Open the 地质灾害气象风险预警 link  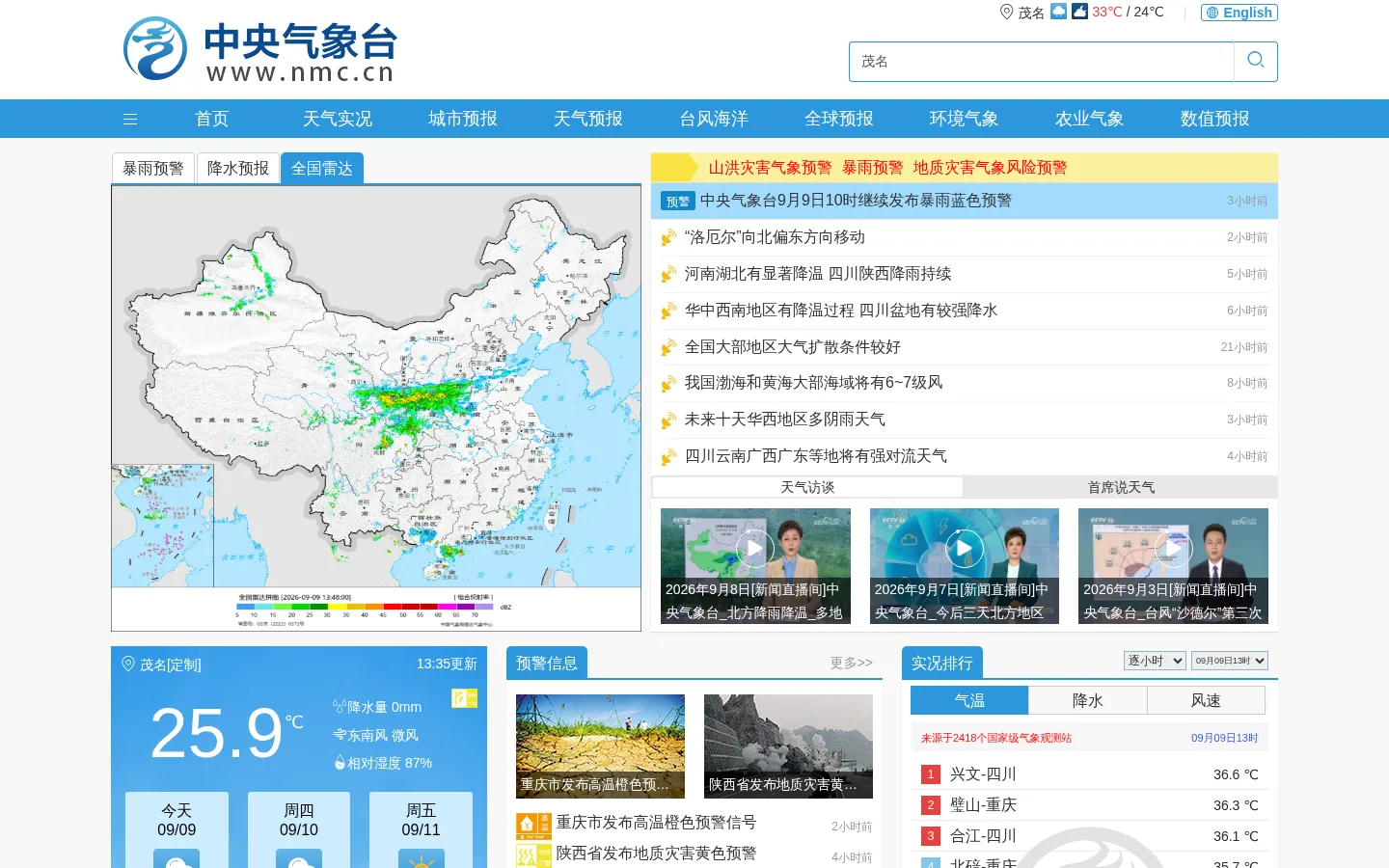991,168
